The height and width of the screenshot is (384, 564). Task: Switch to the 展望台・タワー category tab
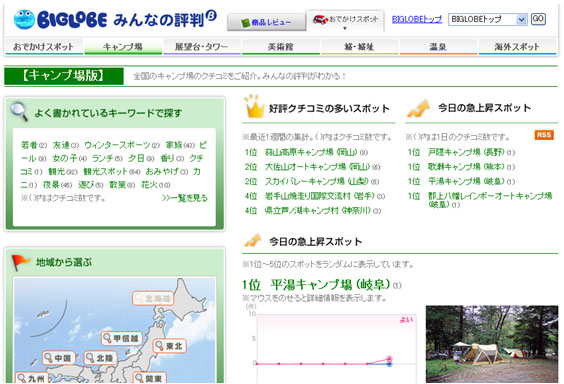[x=201, y=47]
